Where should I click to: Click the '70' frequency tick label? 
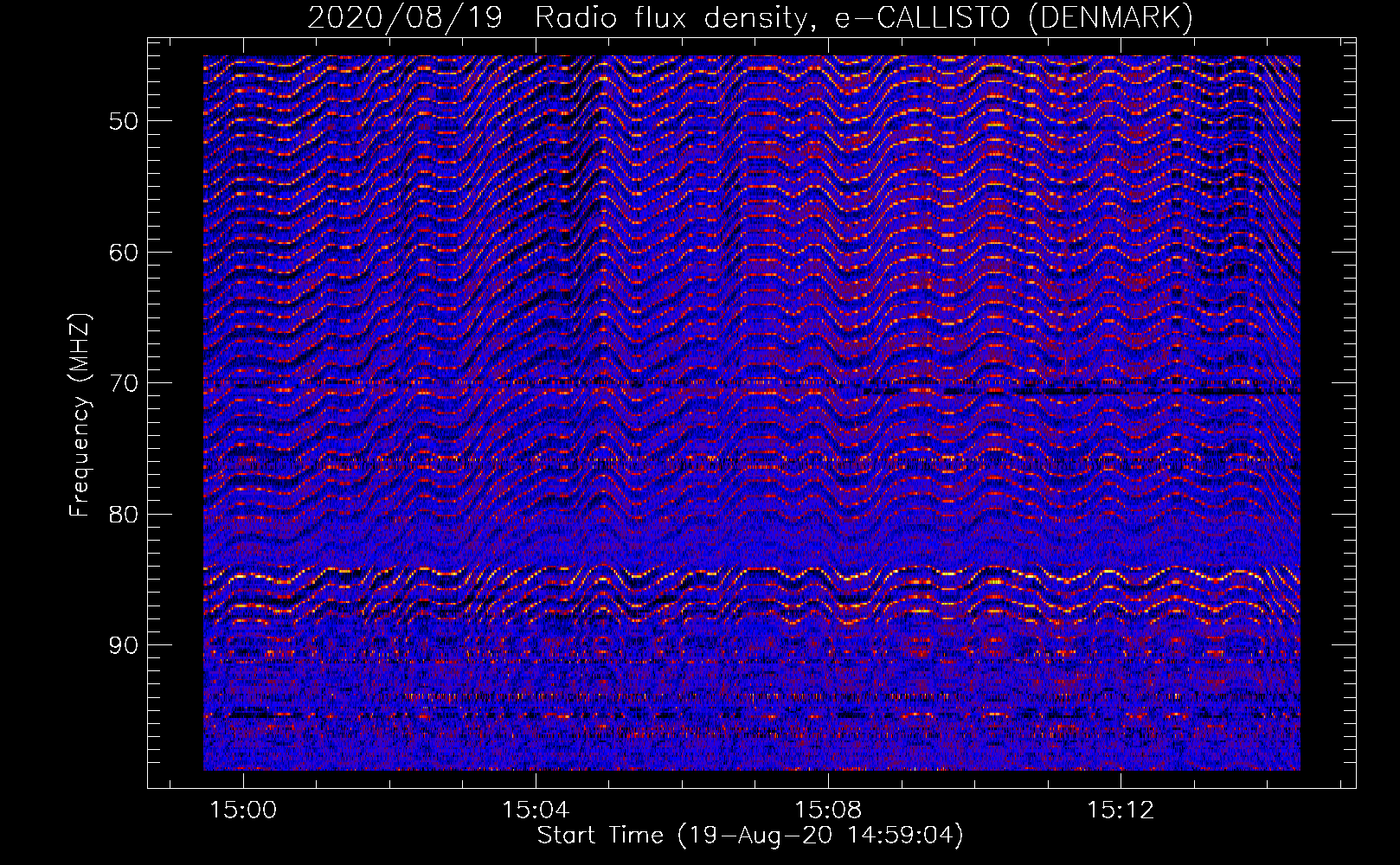[x=124, y=383]
